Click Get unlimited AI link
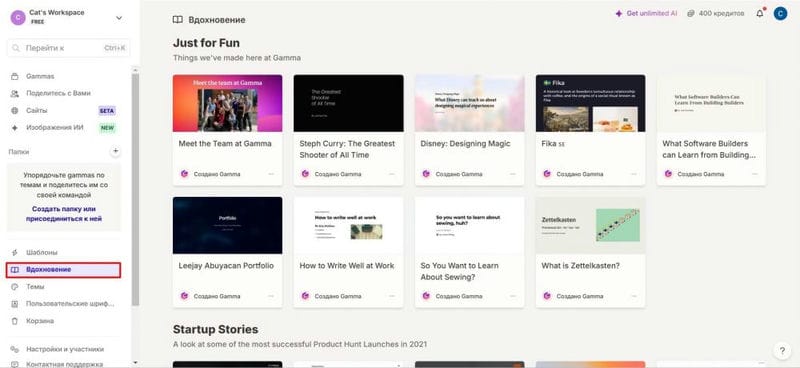The width and height of the screenshot is (800, 368). point(646,14)
